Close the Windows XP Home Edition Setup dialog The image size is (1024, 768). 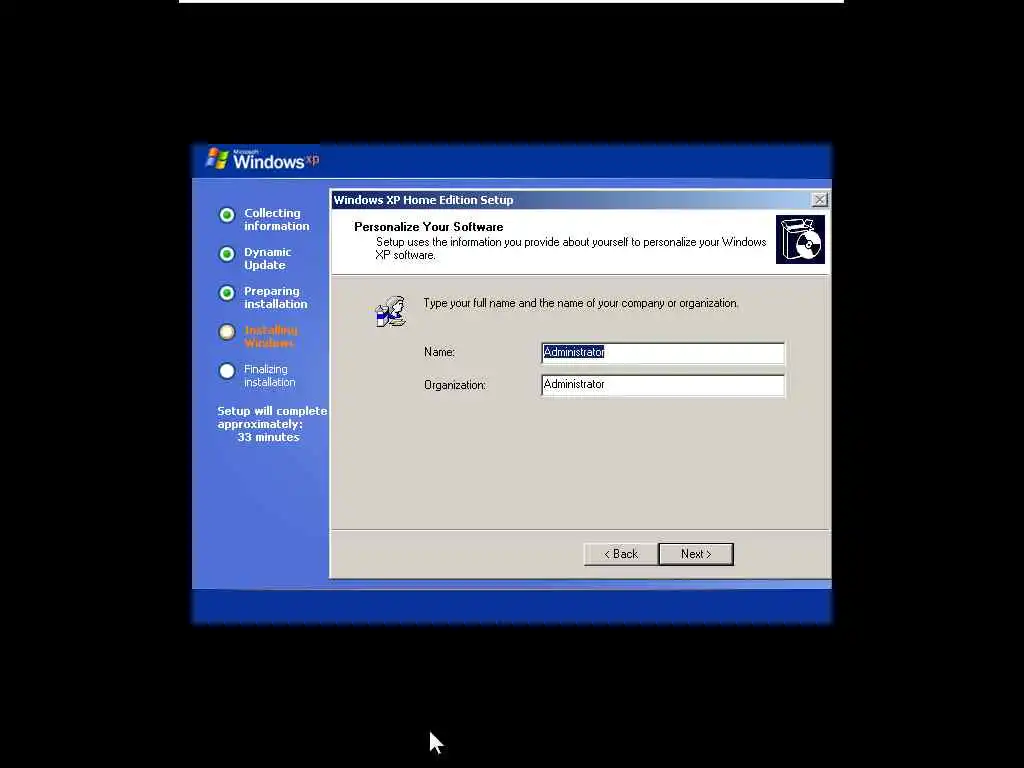tap(819, 200)
